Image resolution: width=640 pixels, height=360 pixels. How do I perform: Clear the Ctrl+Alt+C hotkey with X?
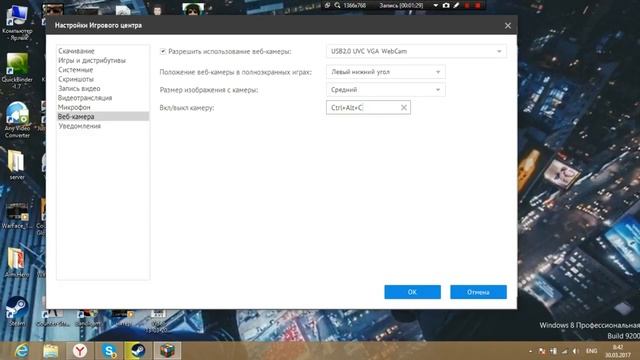tap(404, 108)
